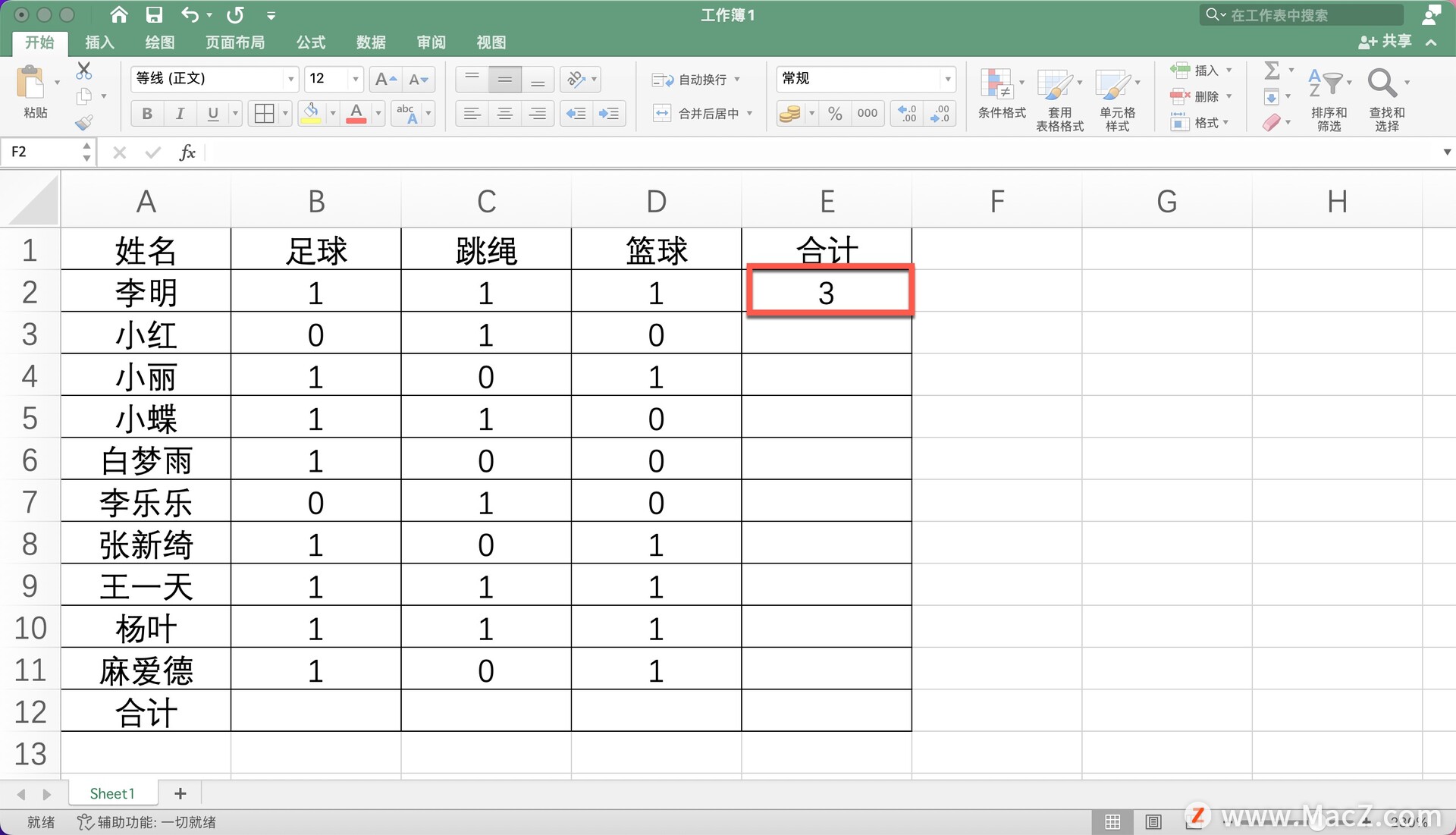Save the workbook with the floppy icon
This screenshot has height=835, width=1456.
[x=154, y=14]
